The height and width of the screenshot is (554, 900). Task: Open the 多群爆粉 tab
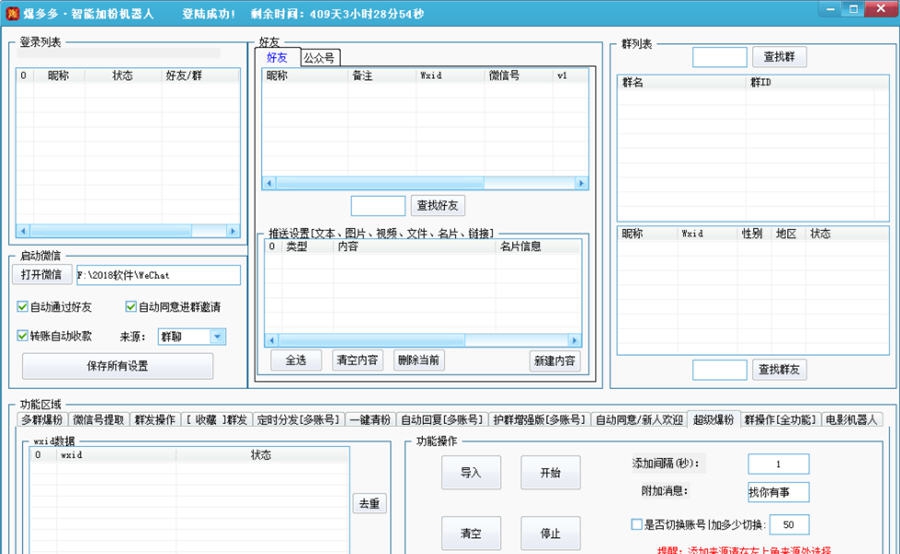(x=42, y=420)
